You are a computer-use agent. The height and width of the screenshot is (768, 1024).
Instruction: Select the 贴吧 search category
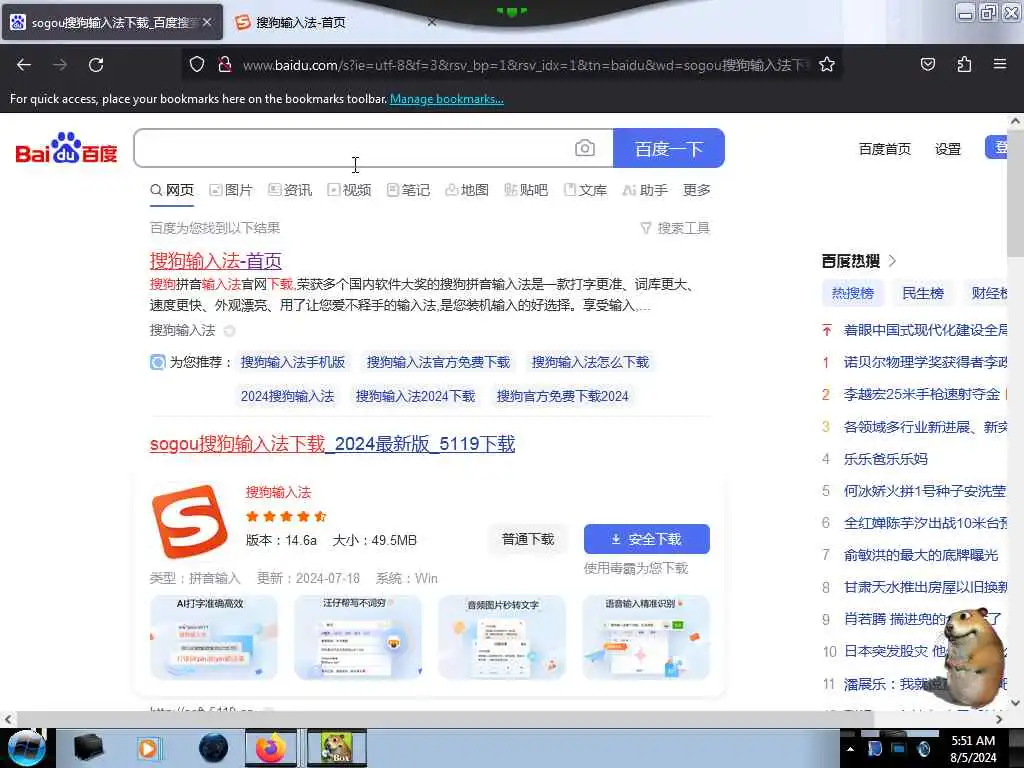526,190
